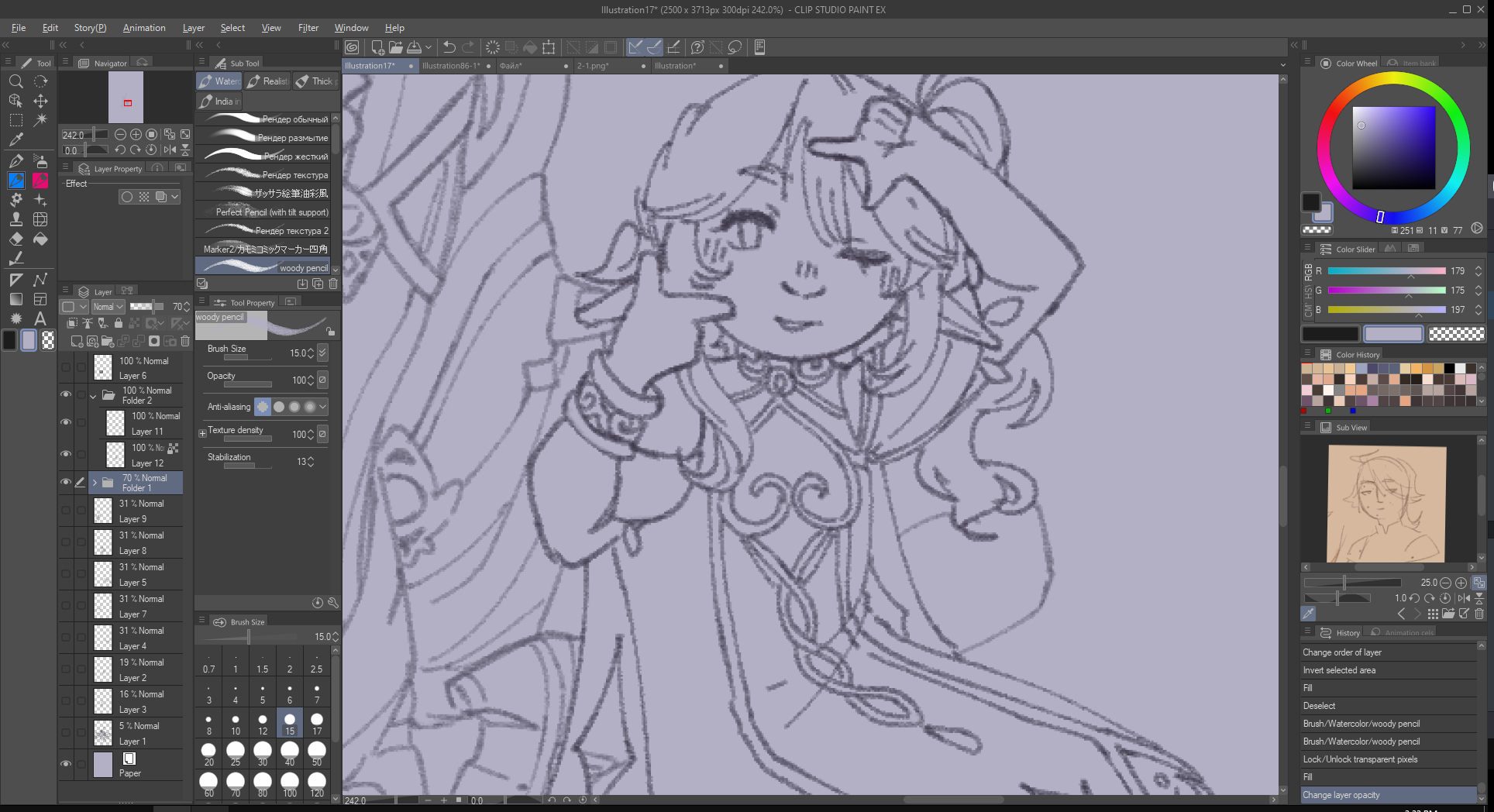Click the New raster layer icon
The width and height of the screenshot is (1494, 812).
tap(76, 341)
